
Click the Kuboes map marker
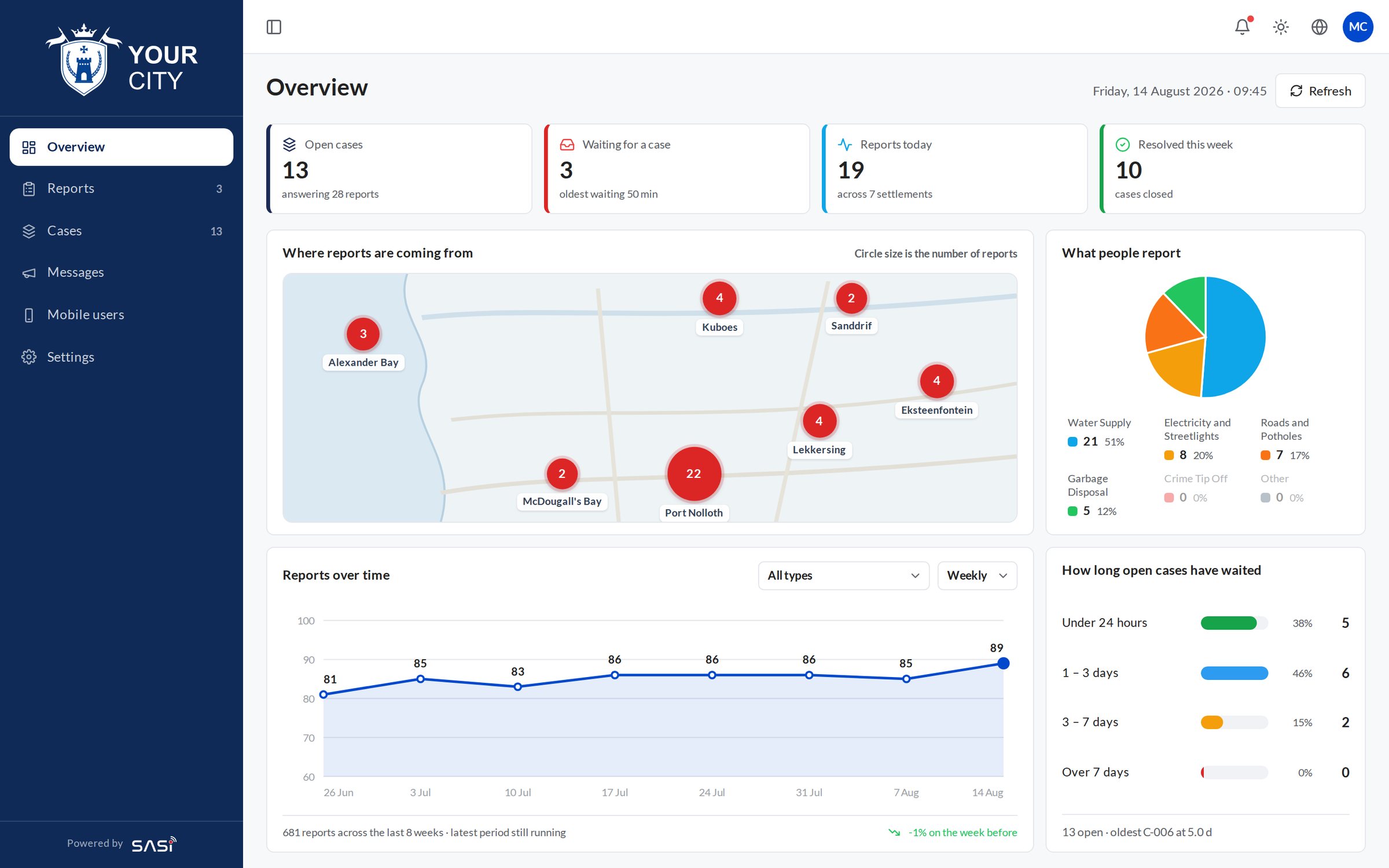[x=719, y=298]
